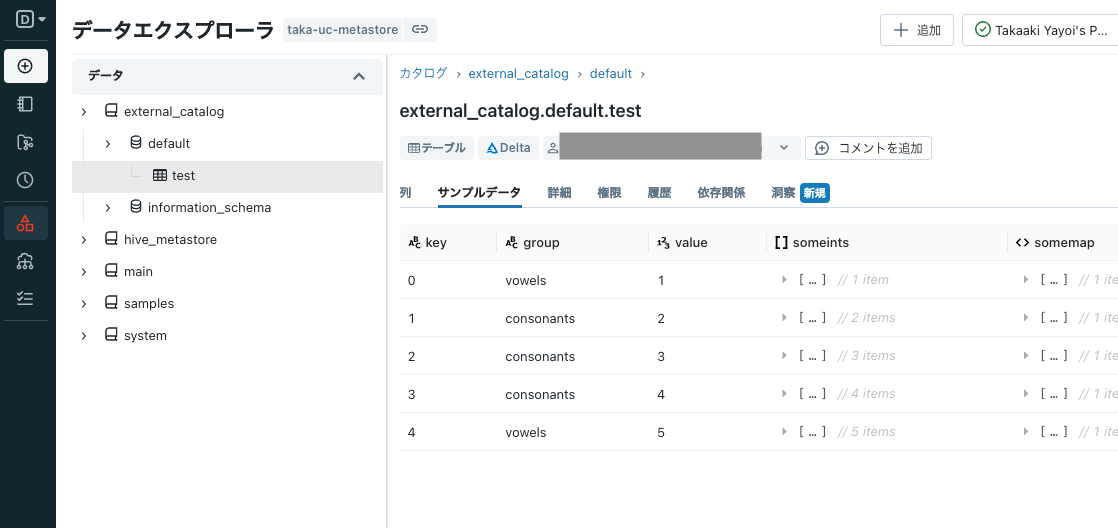The height and width of the screenshot is (528, 1118).
Task: Select the default schema in tree
Action: point(169,144)
